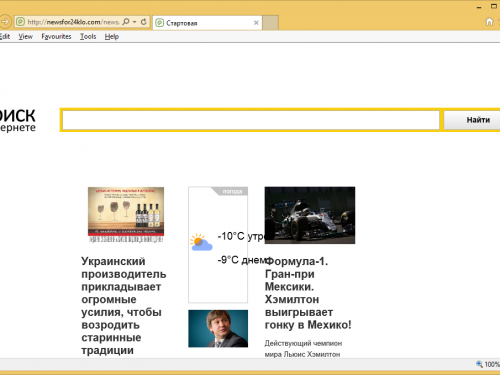The height and width of the screenshot is (375, 500).
Task: Maximize the browser window
Action: 494,7
